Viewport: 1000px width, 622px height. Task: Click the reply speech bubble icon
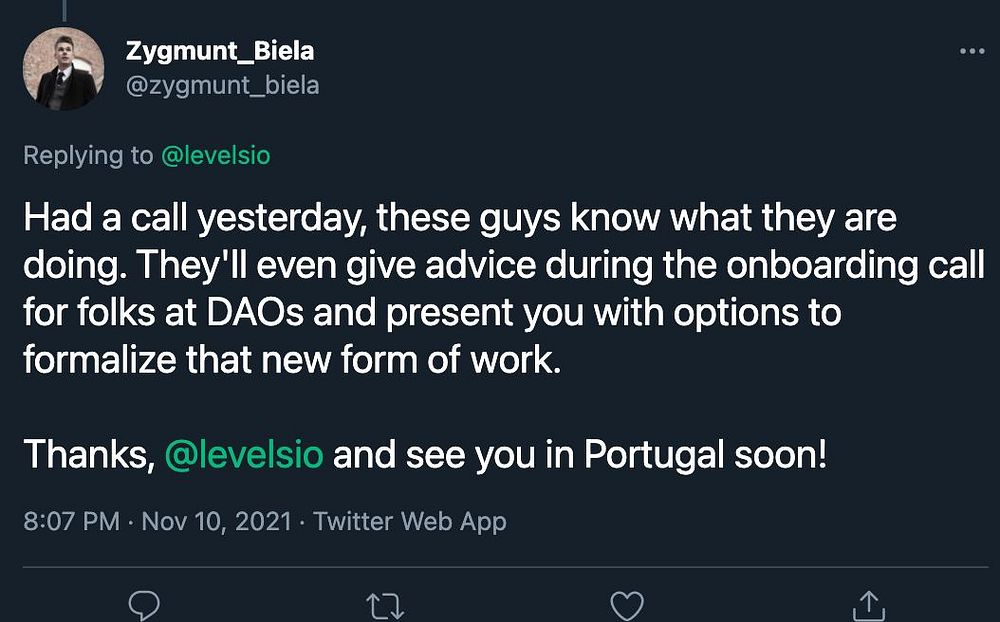click(x=145, y=605)
